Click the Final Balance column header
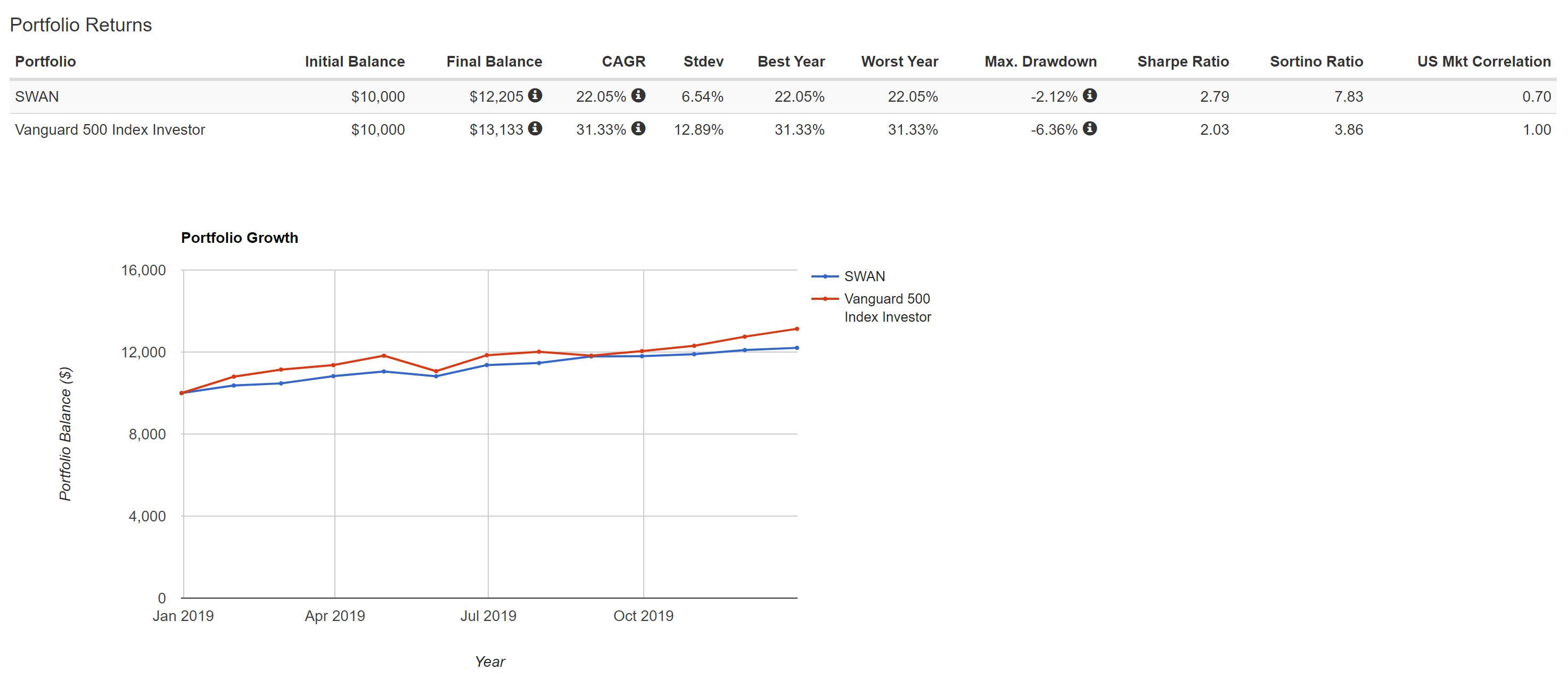1568x678 pixels. pyautogui.click(x=494, y=62)
